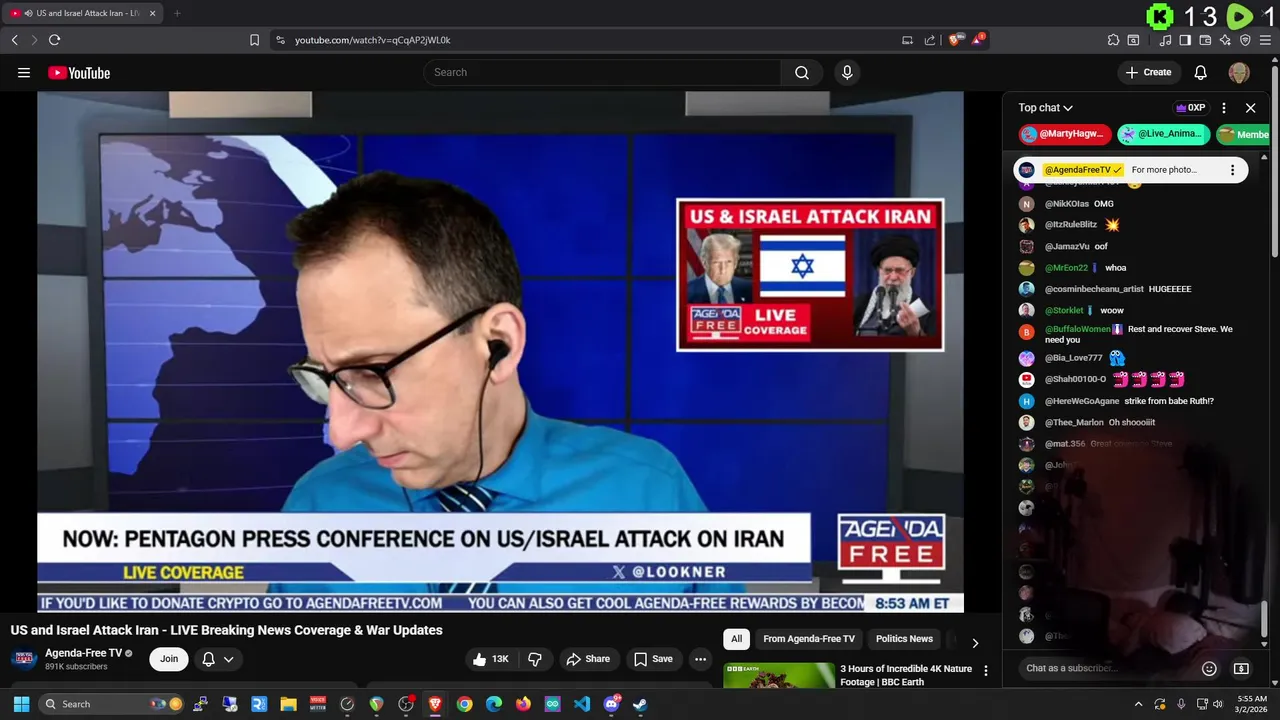Open the browser playlist music-note icon
1280x720 pixels.
point(1165,40)
